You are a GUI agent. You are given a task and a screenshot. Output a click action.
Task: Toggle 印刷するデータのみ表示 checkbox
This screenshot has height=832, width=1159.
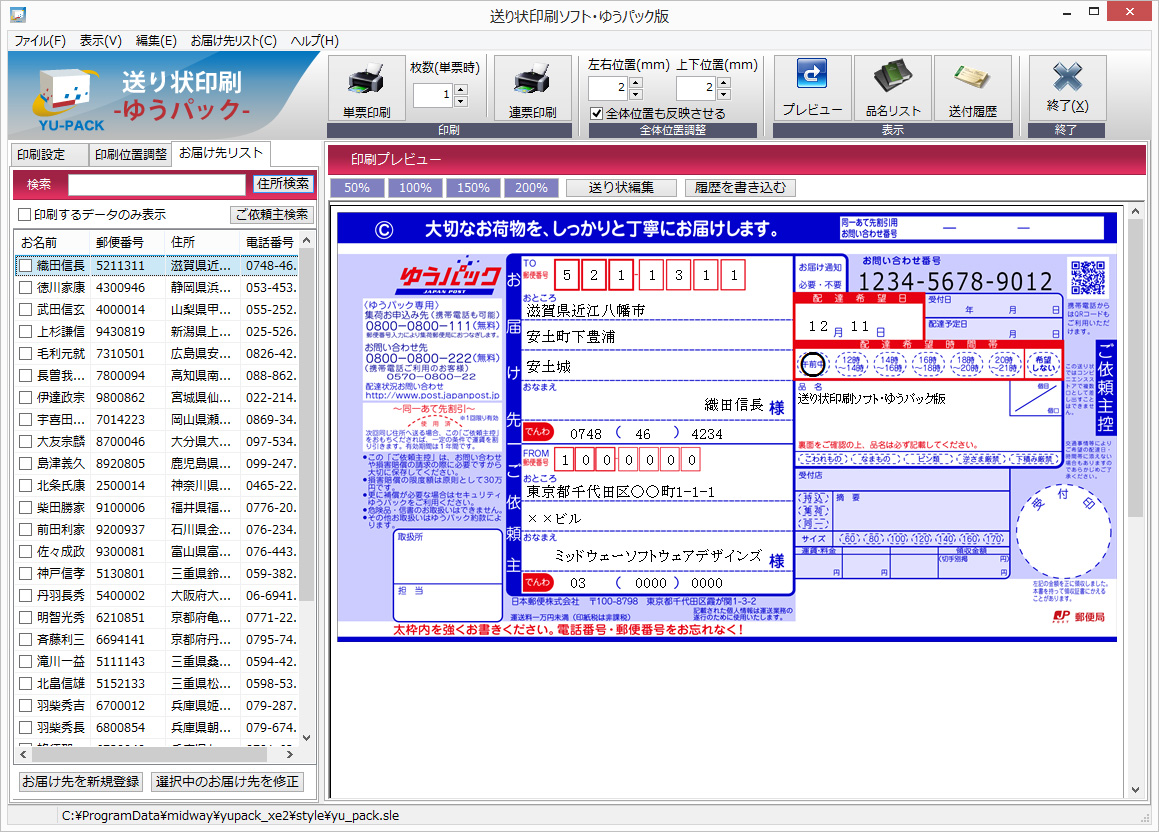(x=24, y=214)
